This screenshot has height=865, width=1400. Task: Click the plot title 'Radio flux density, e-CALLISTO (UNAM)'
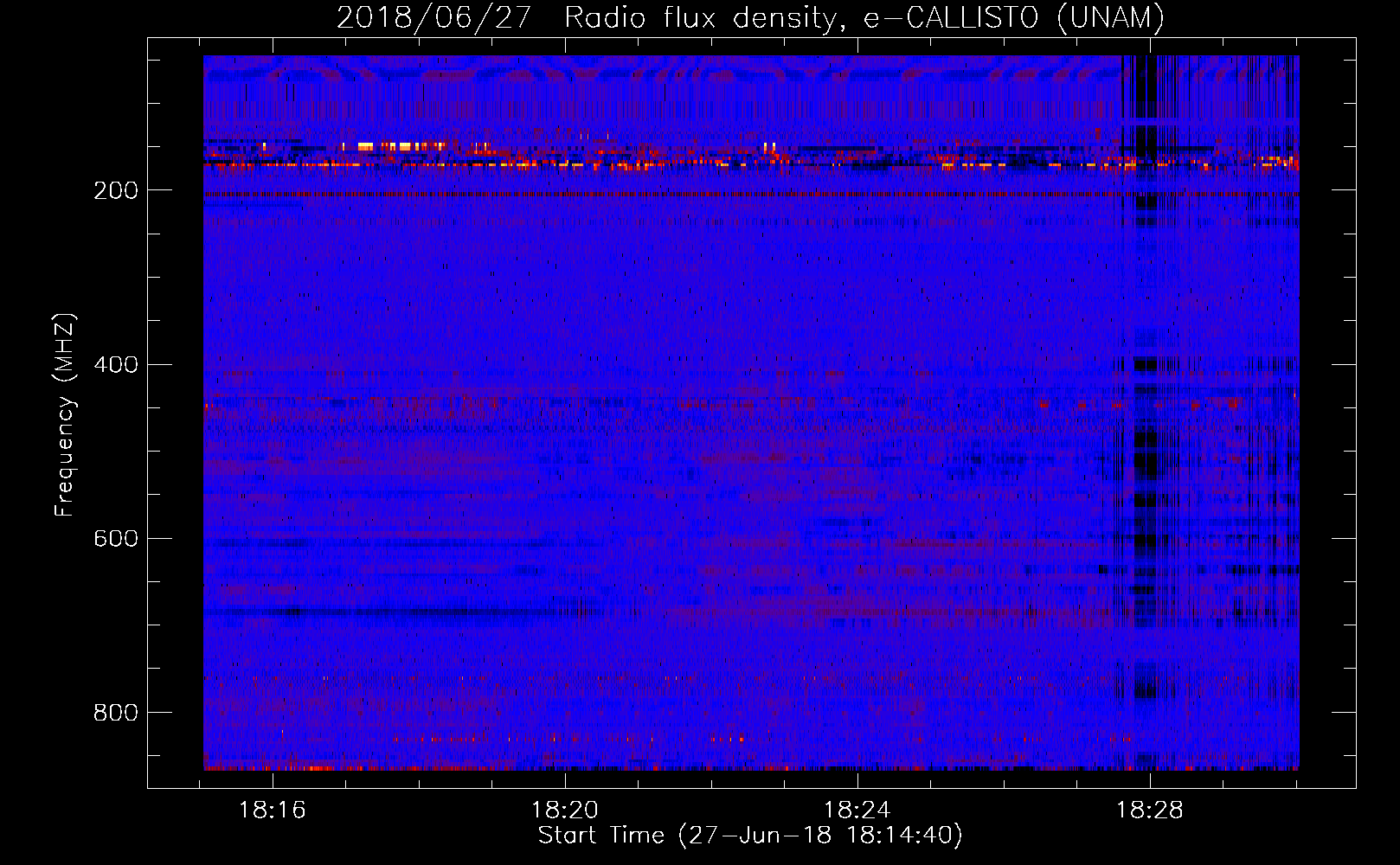pos(864,17)
